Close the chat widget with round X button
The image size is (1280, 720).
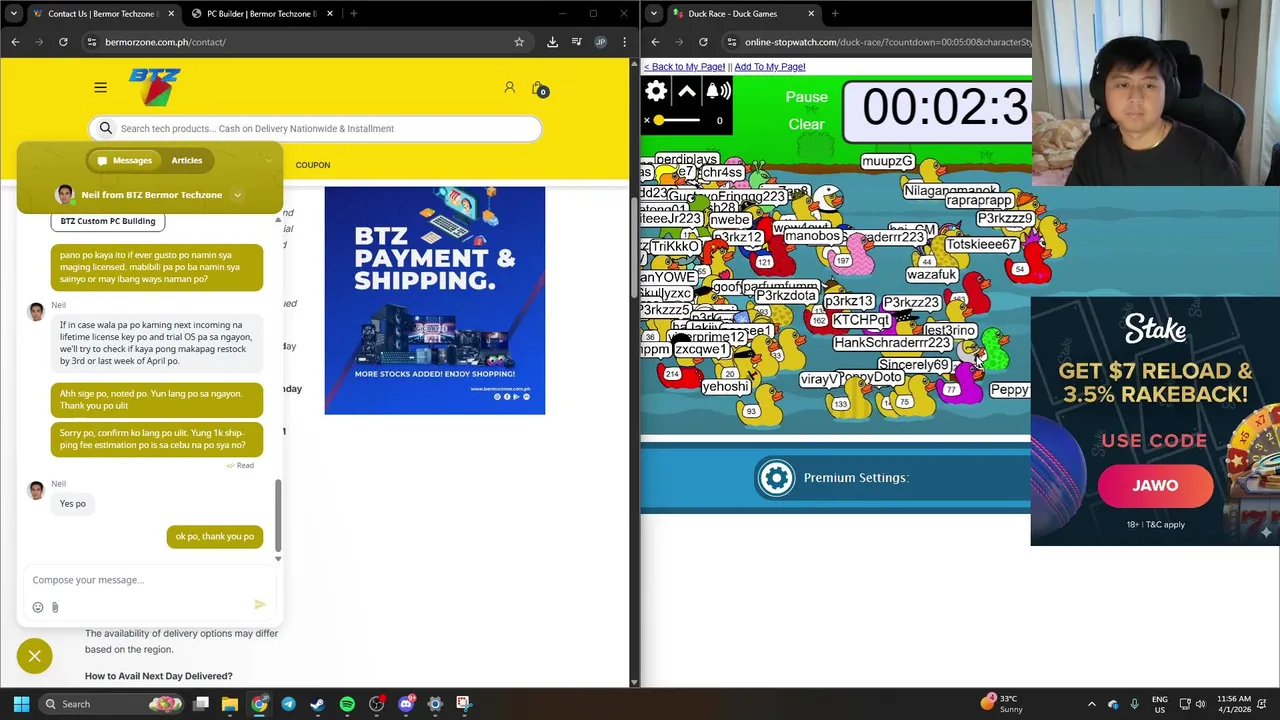pos(34,656)
